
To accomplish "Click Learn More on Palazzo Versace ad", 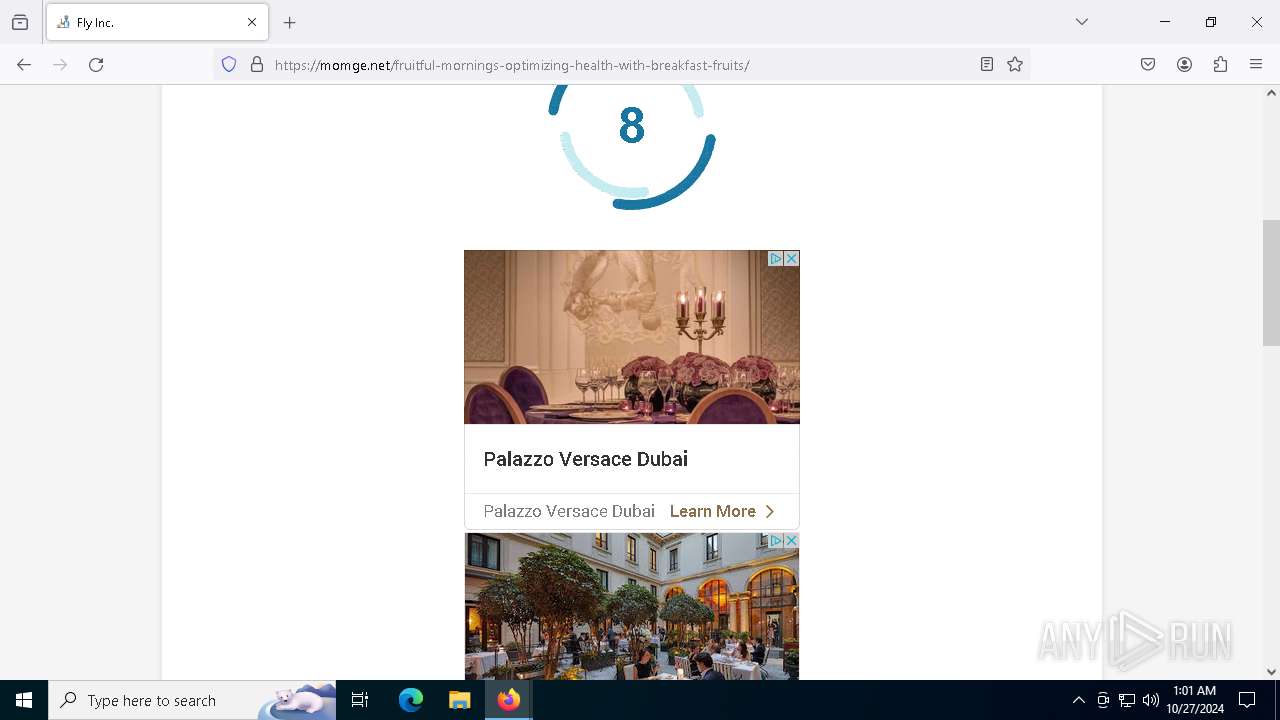I will point(712,511).
